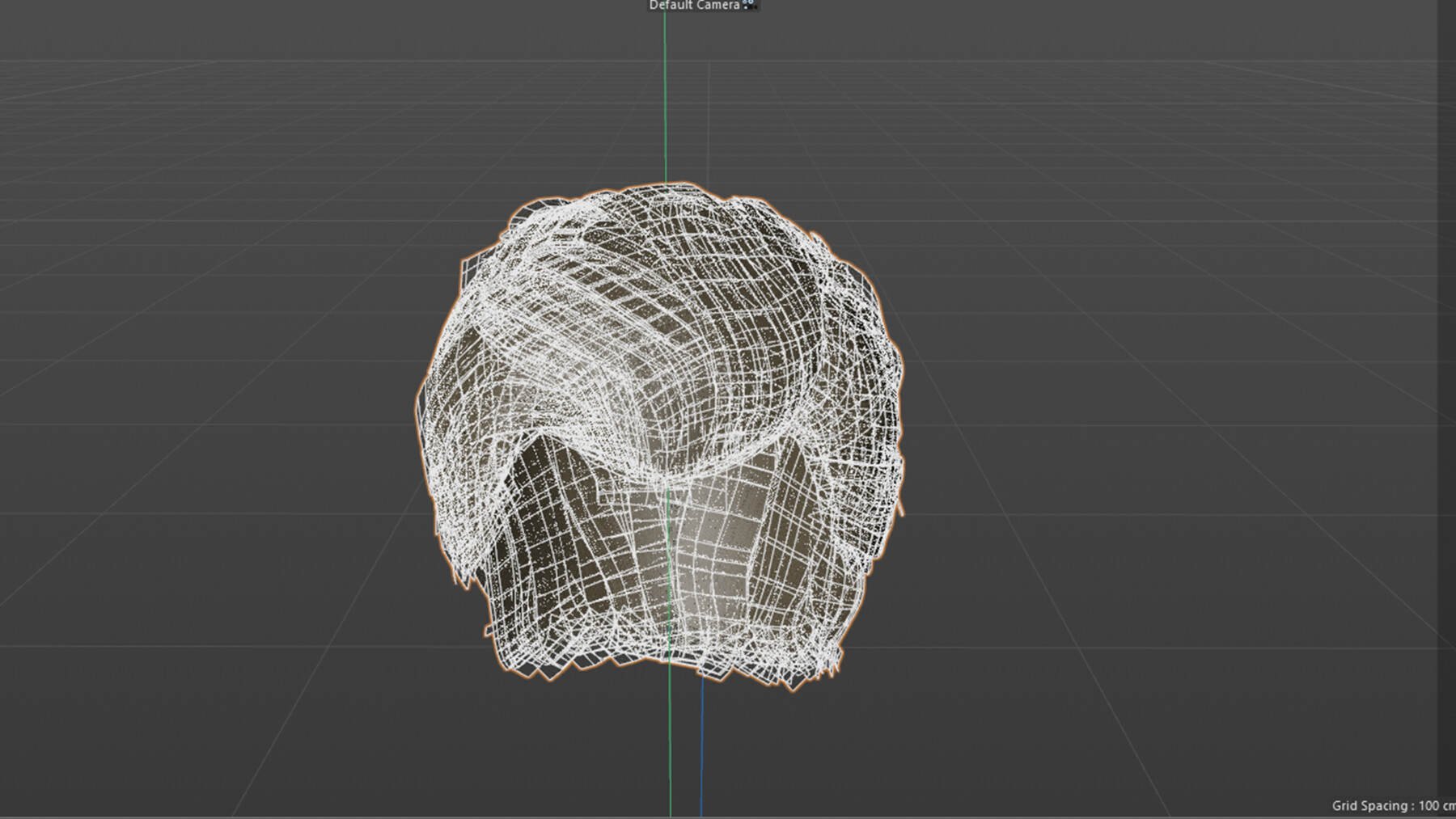Click the dark highlighted bar behind Default Camera

tap(702, 6)
